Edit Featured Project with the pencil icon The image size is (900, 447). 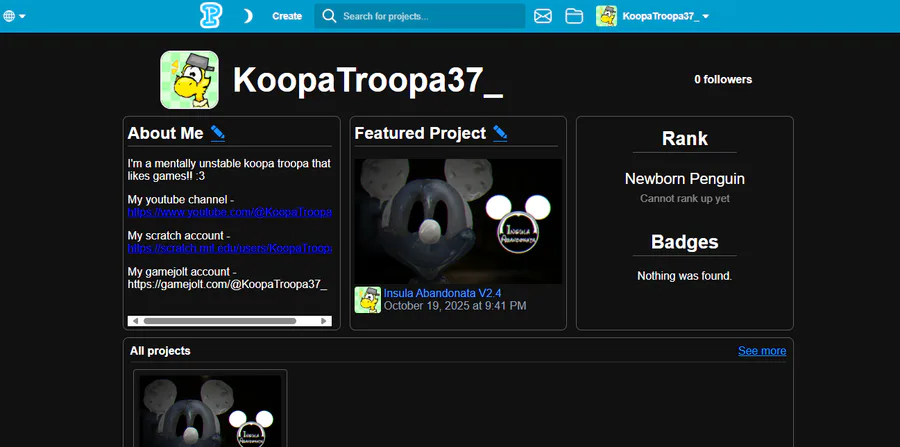coord(500,133)
